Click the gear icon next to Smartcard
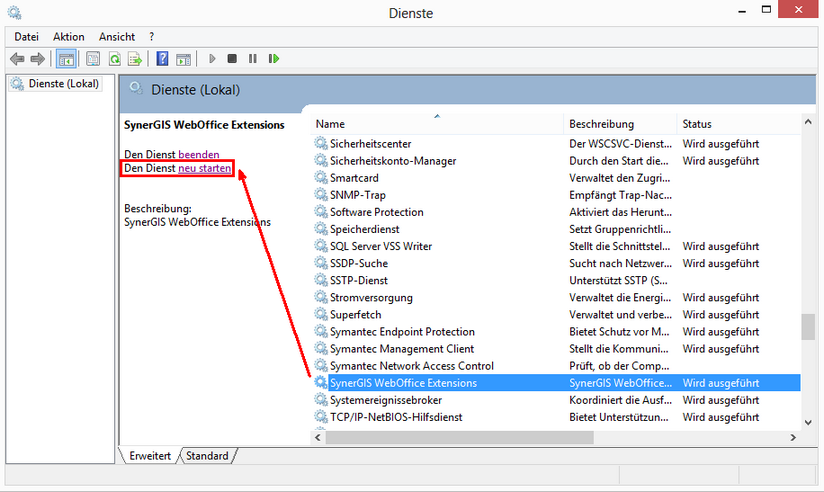The image size is (824, 492). [x=321, y=178]
